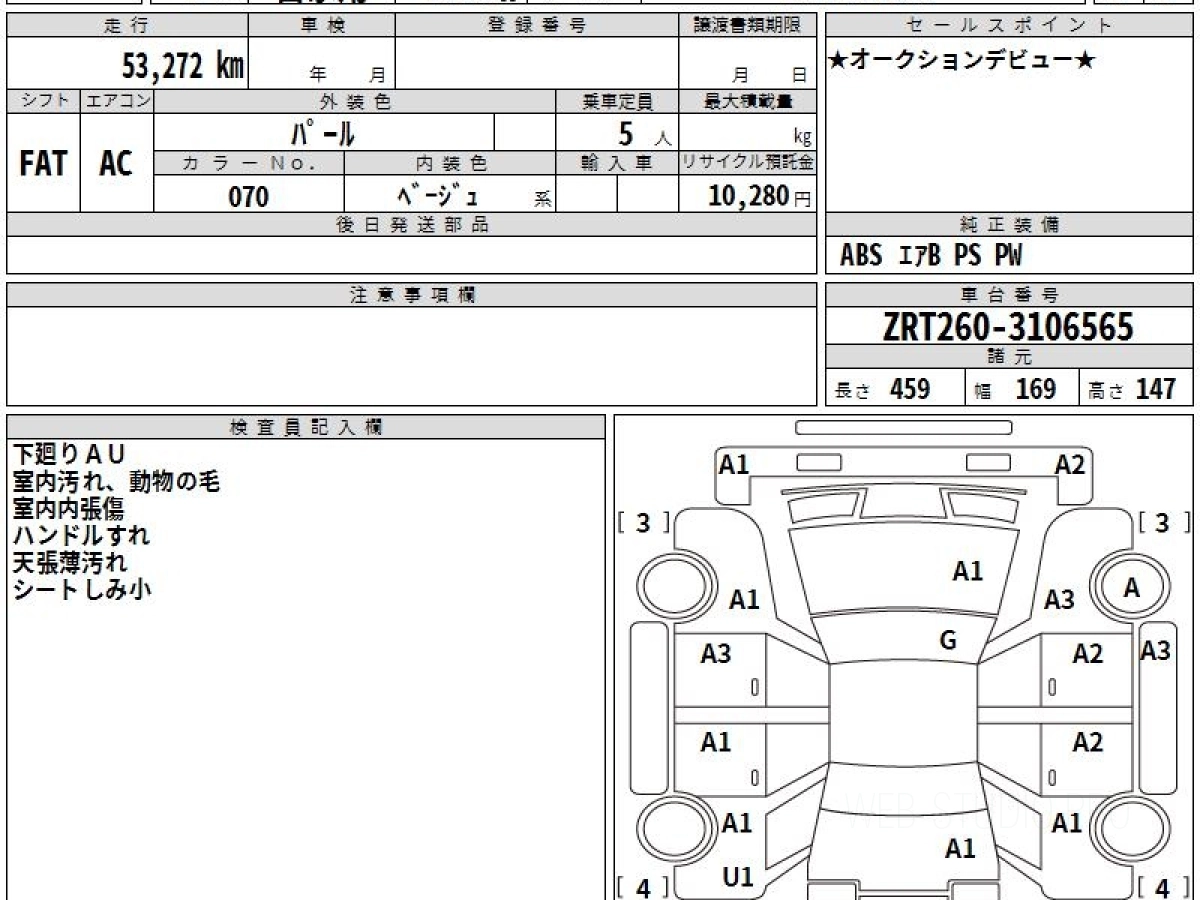Click the エアコン column label
The image size is (1200, 900).
(x=117, y=101)
